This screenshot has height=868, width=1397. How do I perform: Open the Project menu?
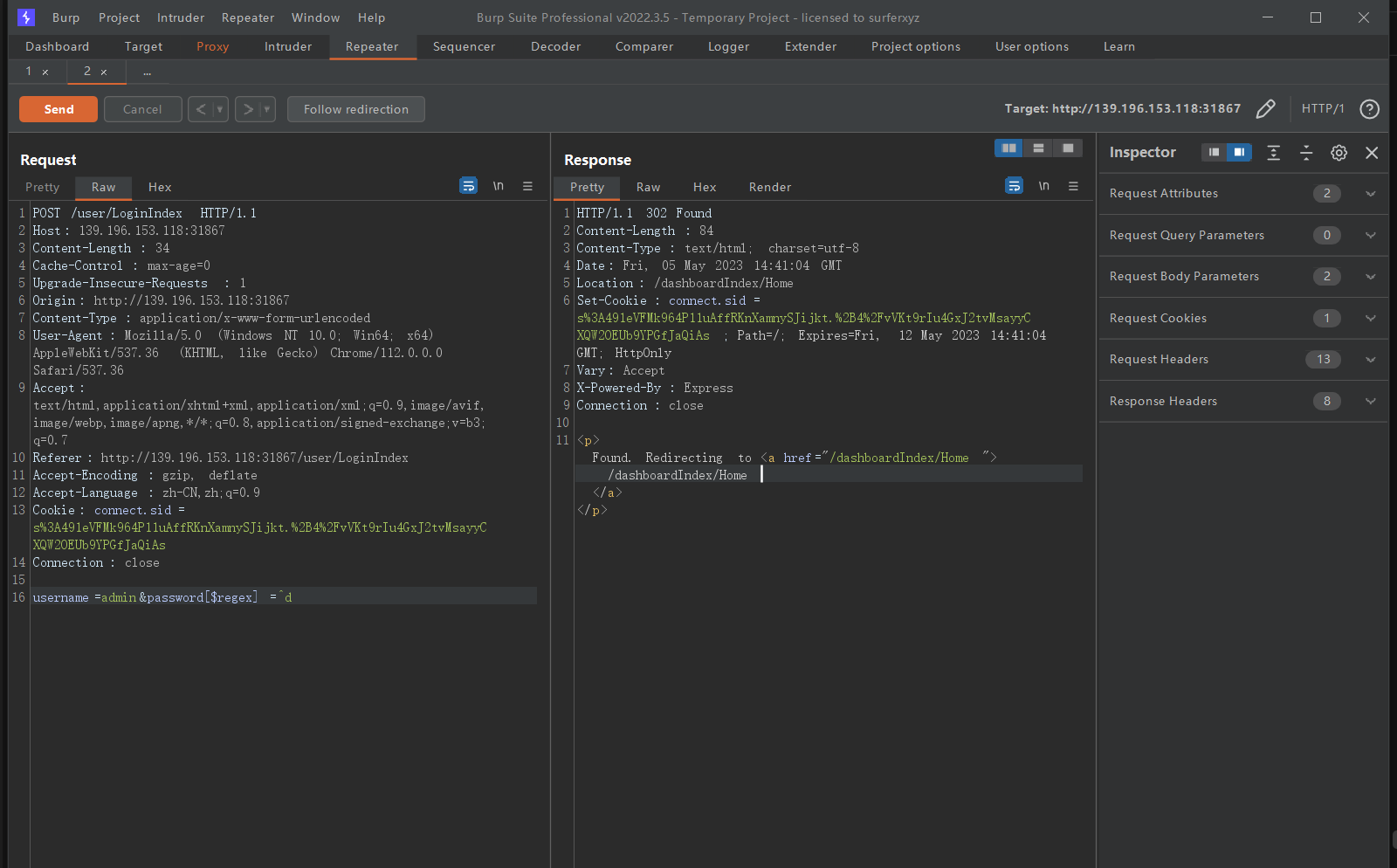(x=119, y=17)
